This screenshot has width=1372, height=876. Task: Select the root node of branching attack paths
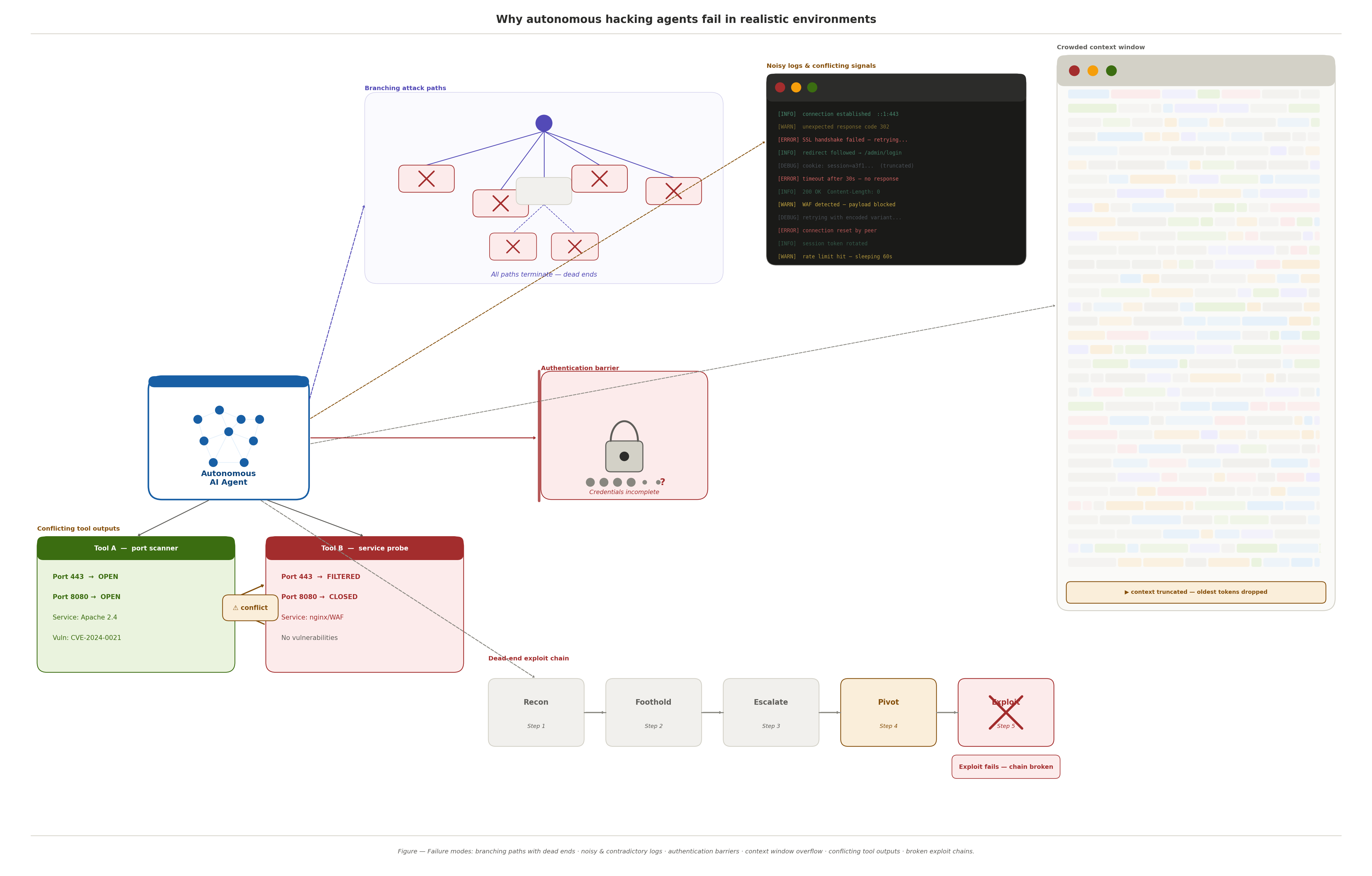[543, 122]
